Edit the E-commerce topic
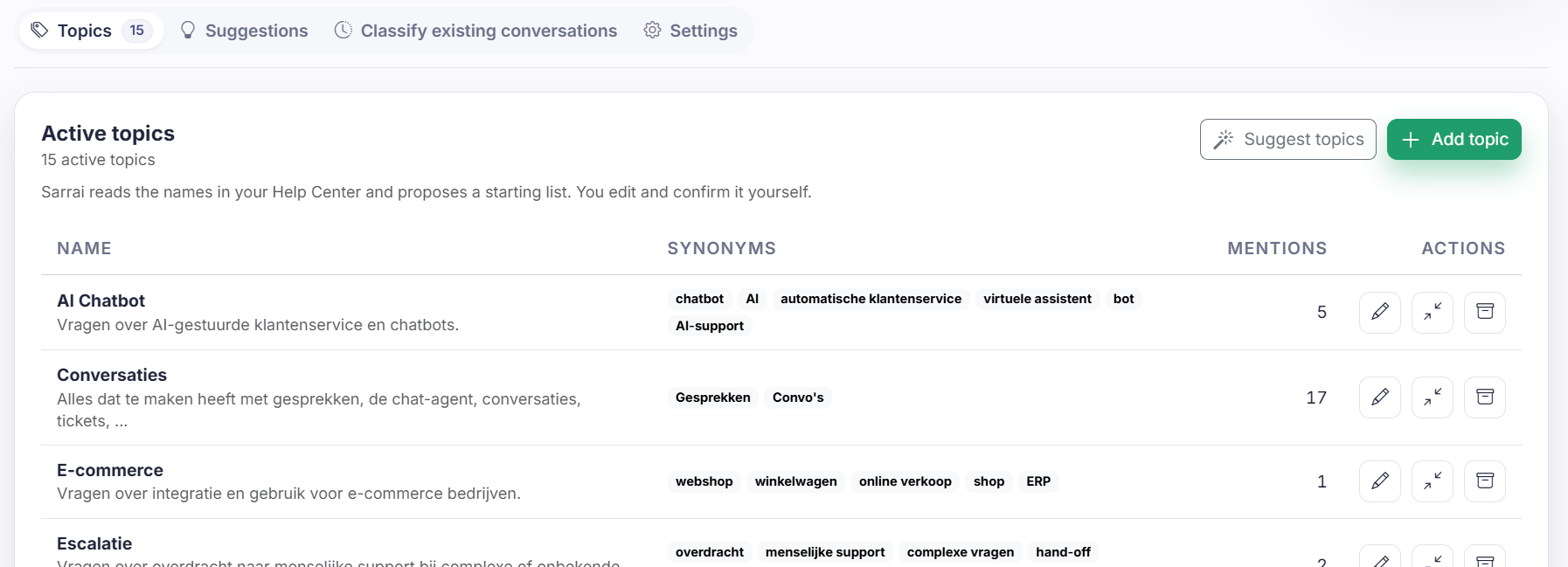This screenshot has height=567, width=1568. pos(1380,481)
